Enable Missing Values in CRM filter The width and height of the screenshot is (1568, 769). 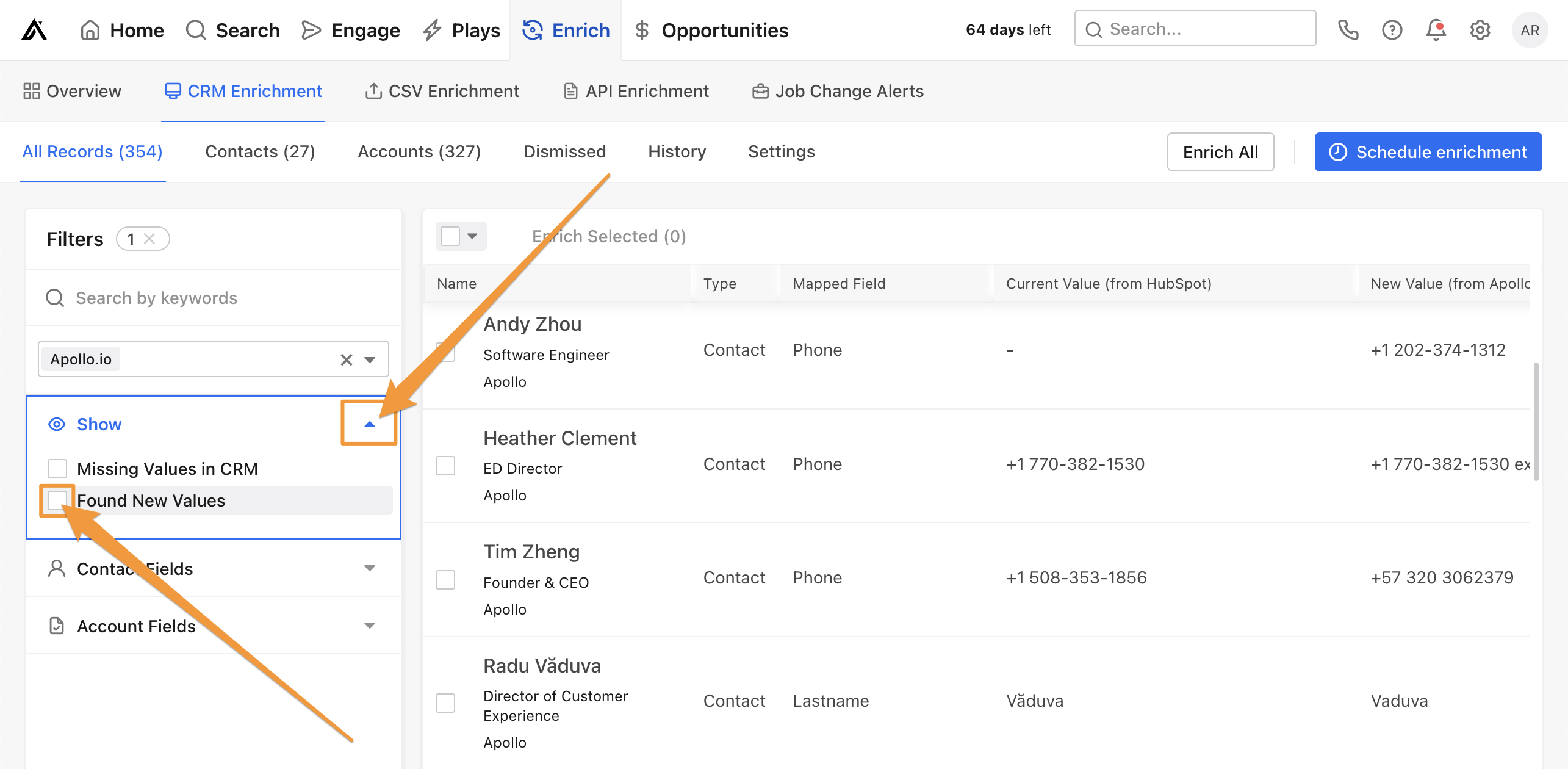(57, 468)
